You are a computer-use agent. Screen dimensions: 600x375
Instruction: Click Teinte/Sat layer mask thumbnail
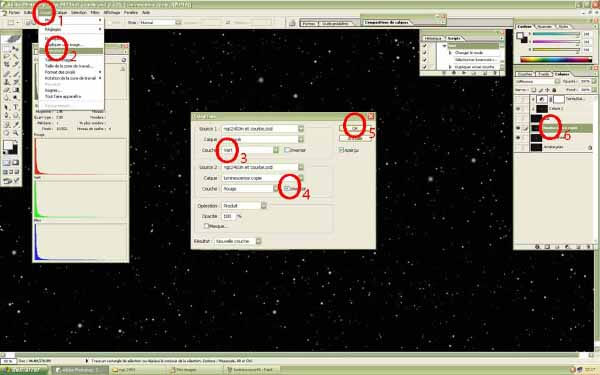tap(559, 99)
